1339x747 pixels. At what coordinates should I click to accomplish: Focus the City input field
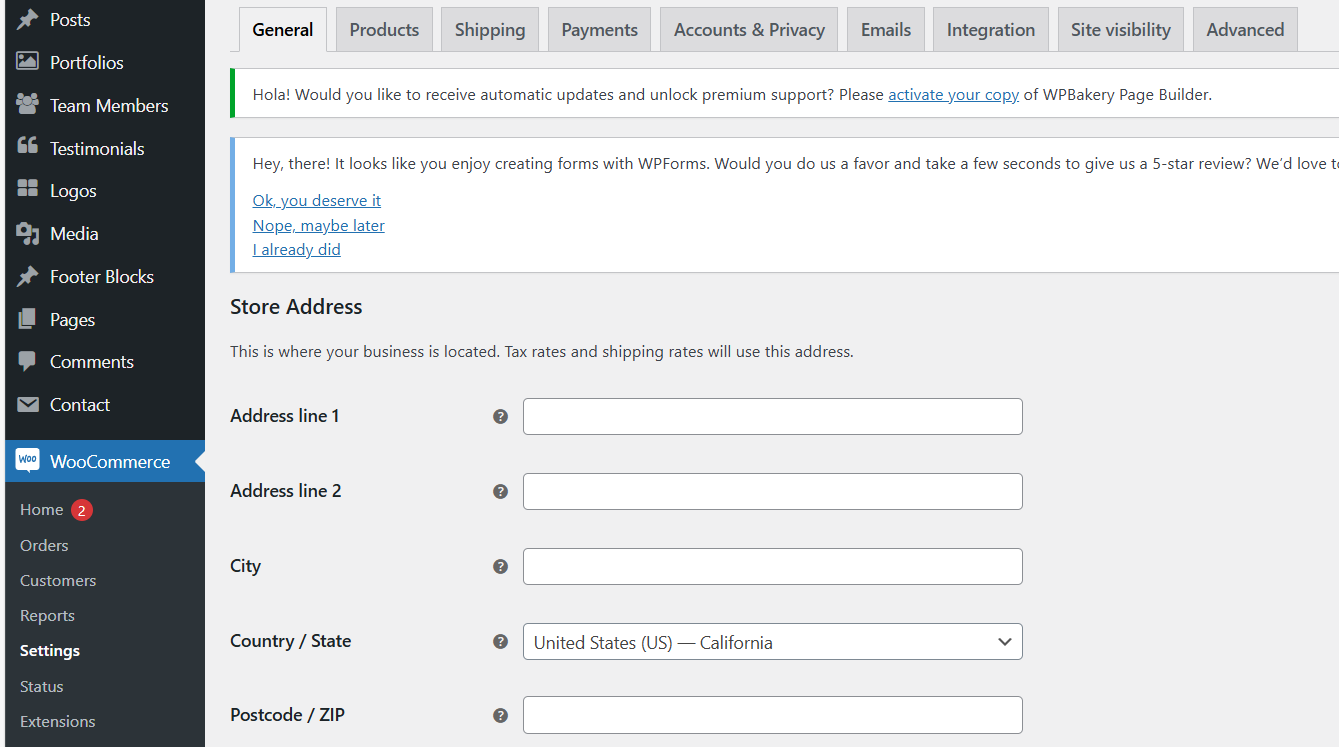coord(772,567)
